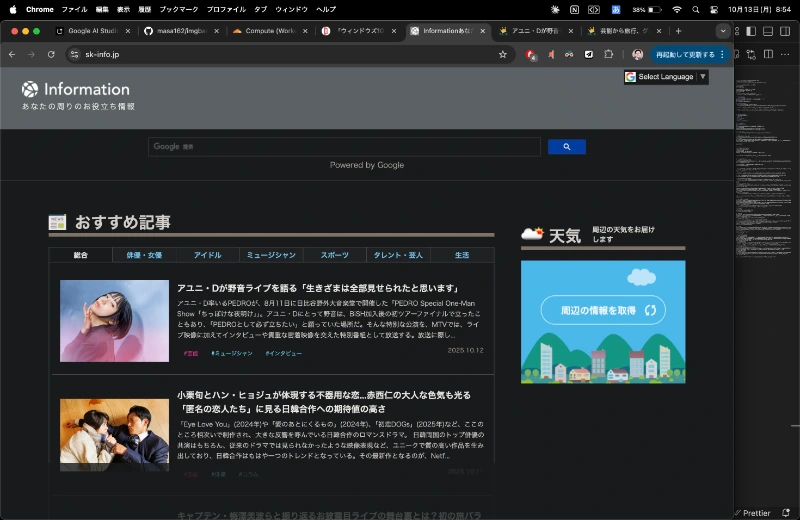Click the back navigation arrow
This screenshot has width=800, height=520.
12,54
